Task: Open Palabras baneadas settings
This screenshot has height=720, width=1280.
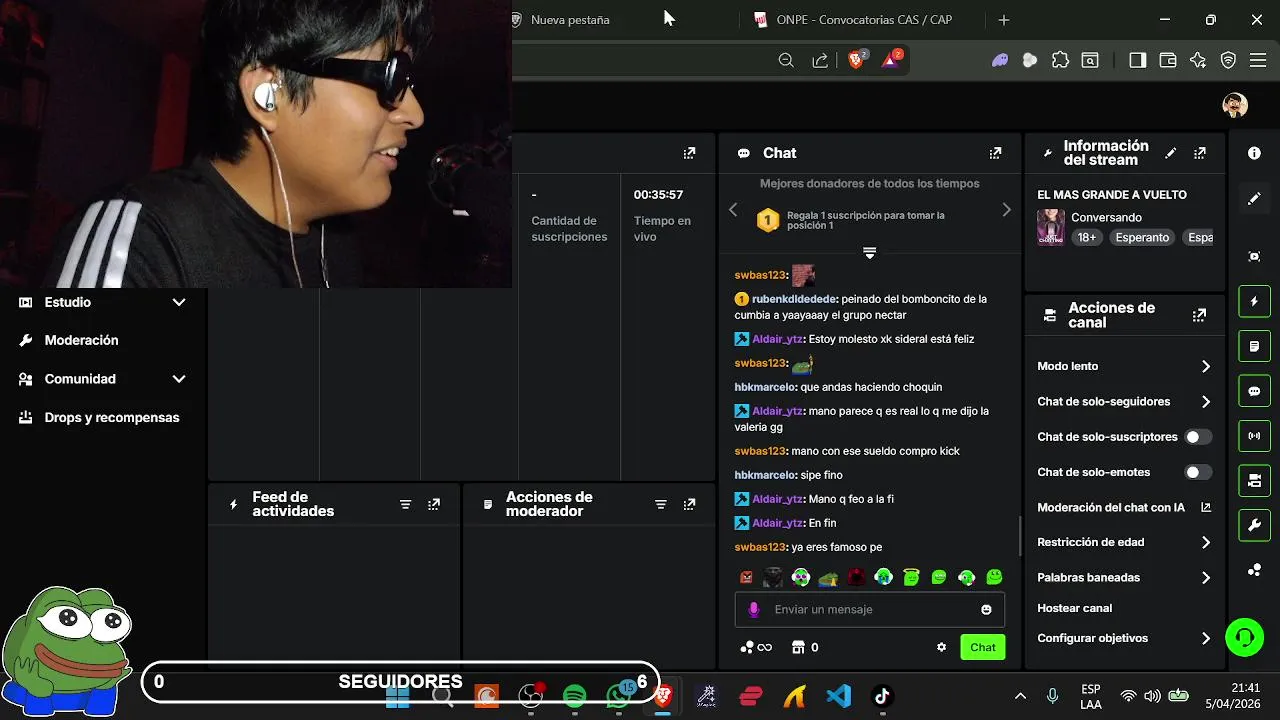Action: click(x=1124, y=577)
